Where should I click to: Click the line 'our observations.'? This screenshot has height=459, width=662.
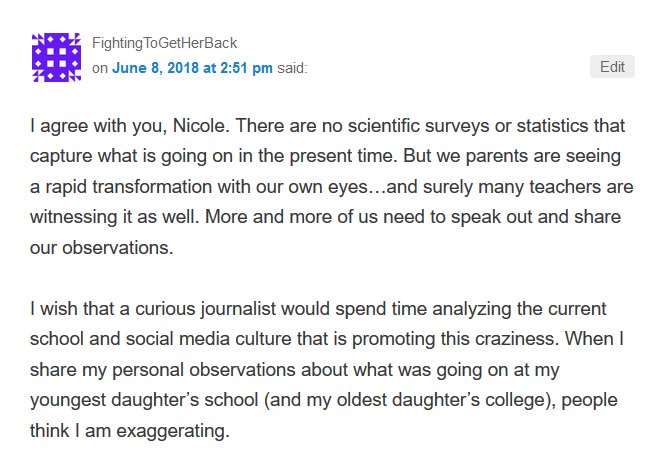click(102, 248)
